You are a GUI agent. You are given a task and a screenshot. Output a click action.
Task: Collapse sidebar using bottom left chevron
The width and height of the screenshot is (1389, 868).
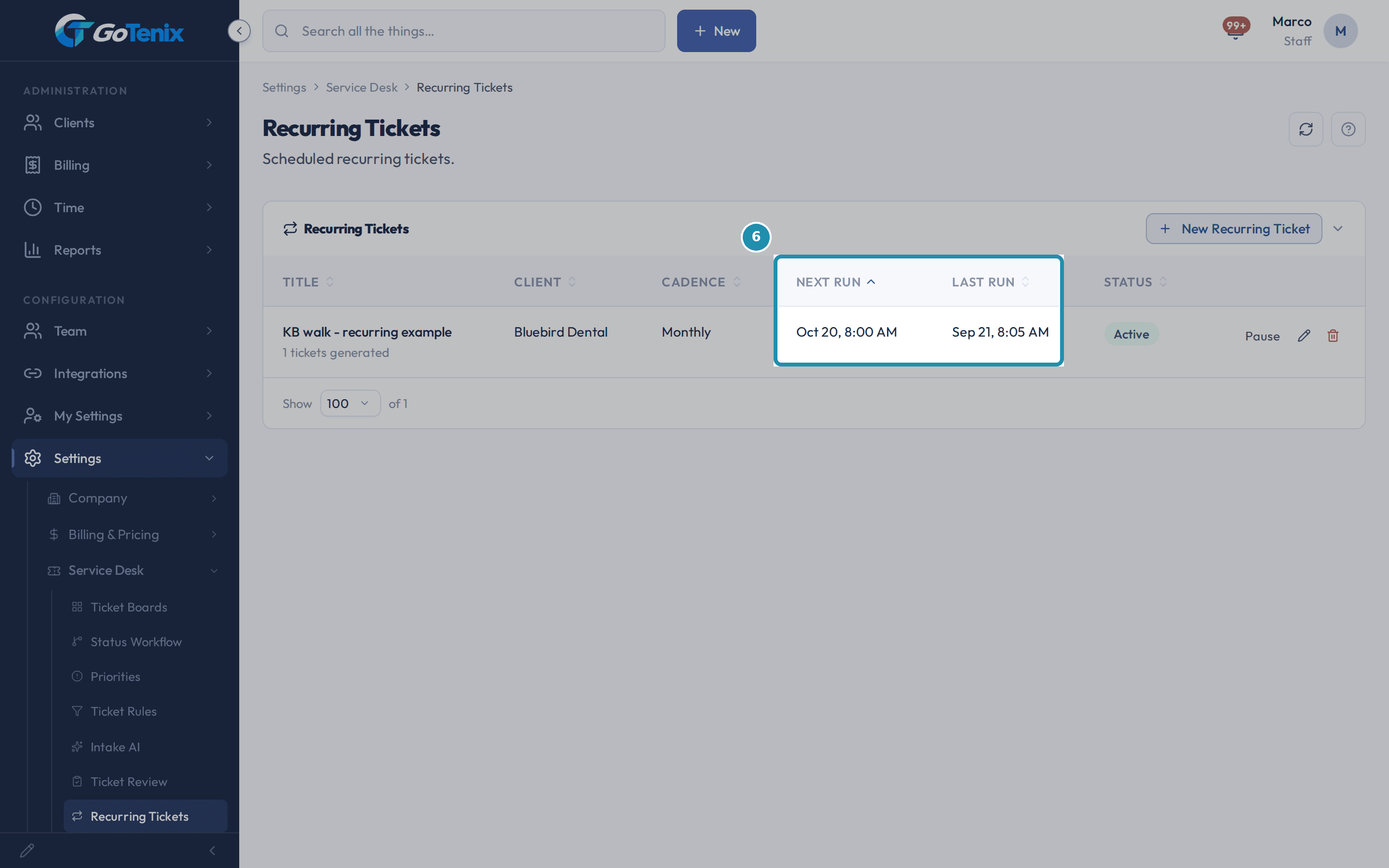[x=212, y=850]
